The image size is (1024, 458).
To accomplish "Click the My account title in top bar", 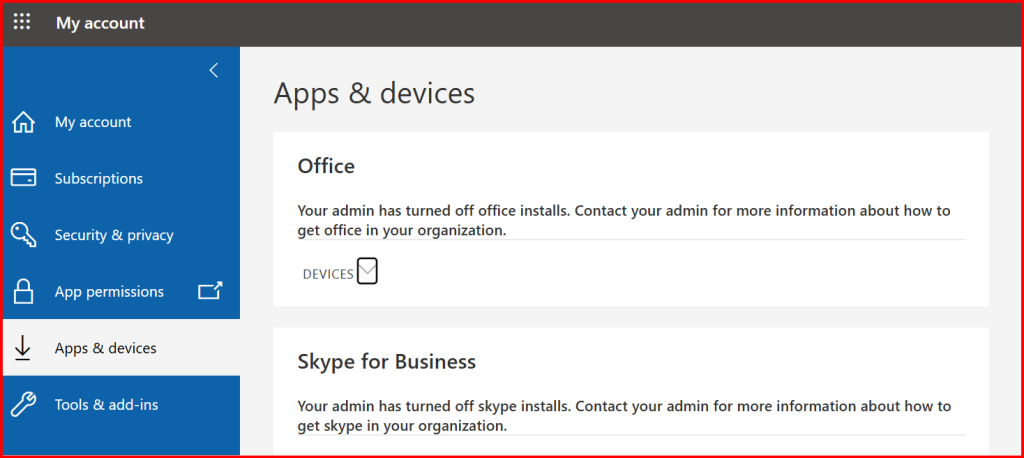I will click(x=100, y=23).
